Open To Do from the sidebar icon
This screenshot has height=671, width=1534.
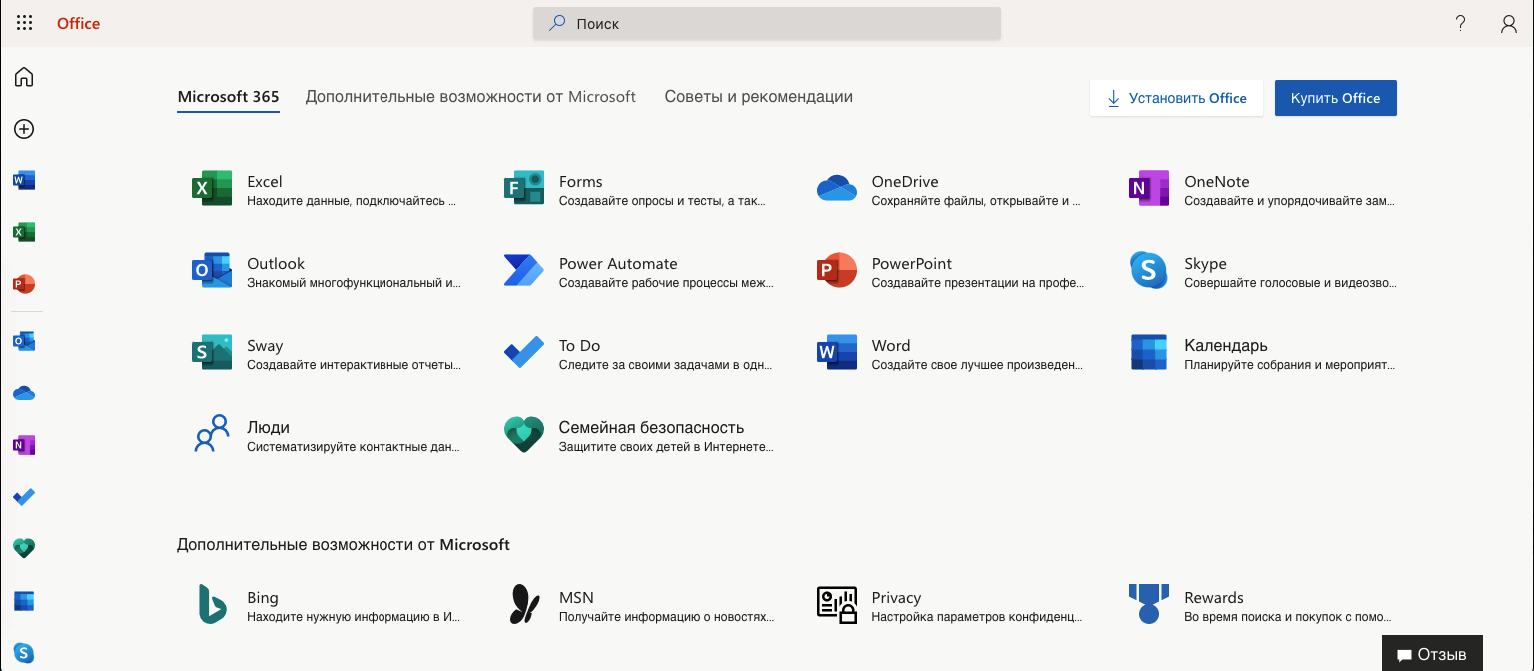pyautogui.click(x=24, y=497)
